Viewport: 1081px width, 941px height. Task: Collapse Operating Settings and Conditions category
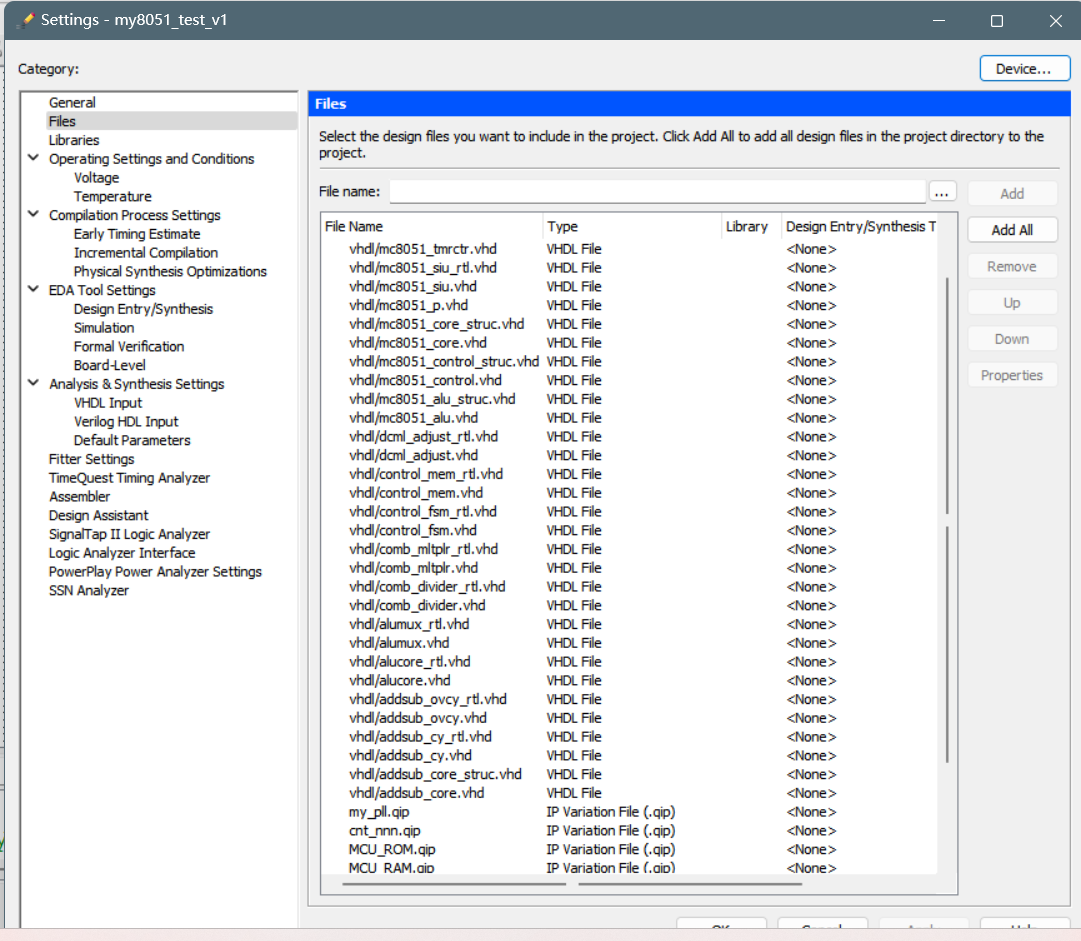(33, 158)
